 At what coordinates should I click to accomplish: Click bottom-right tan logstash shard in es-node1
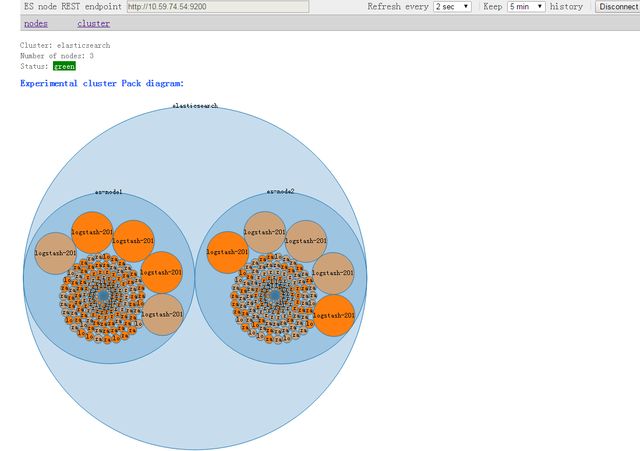click(x=162, y=315)
